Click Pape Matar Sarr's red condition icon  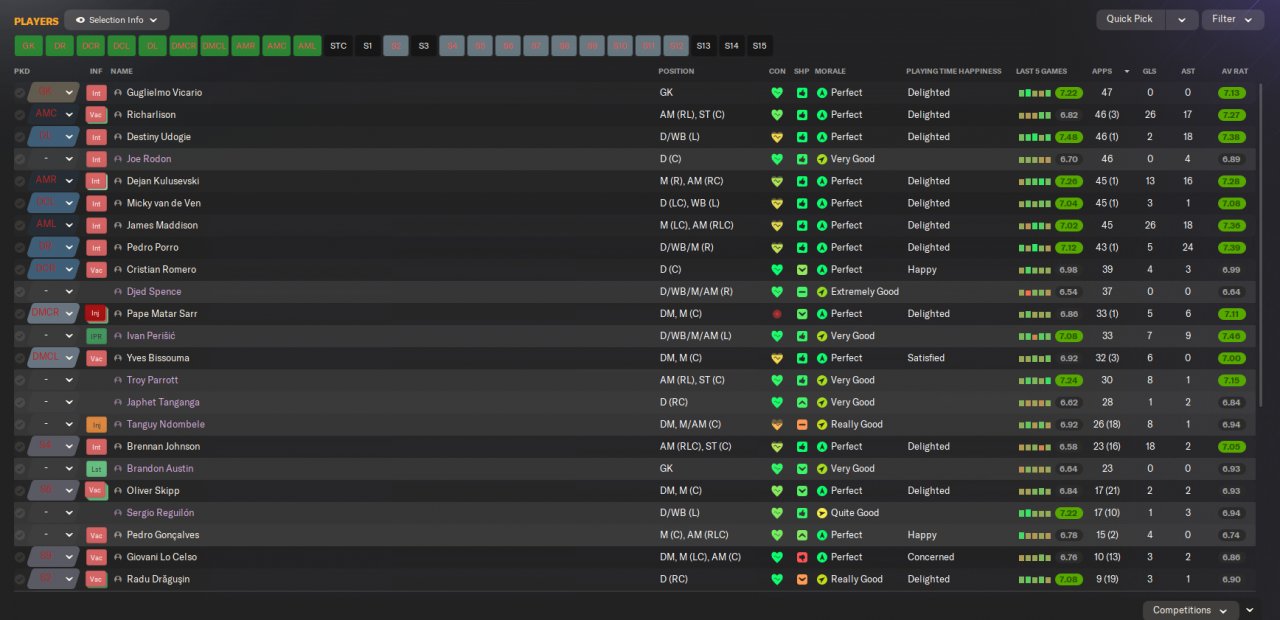[x=777, y=314]
